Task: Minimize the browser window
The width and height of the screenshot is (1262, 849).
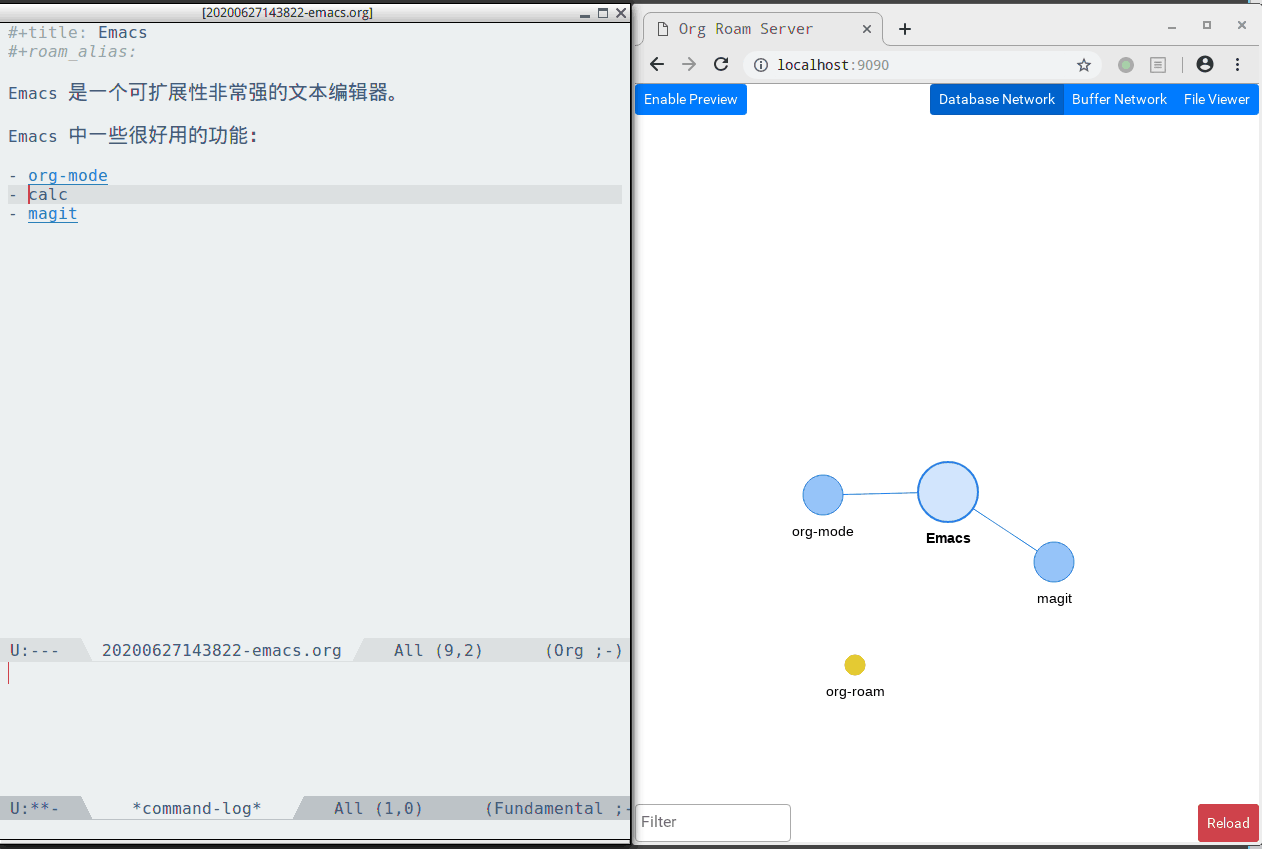Action: pos(1173,25)
